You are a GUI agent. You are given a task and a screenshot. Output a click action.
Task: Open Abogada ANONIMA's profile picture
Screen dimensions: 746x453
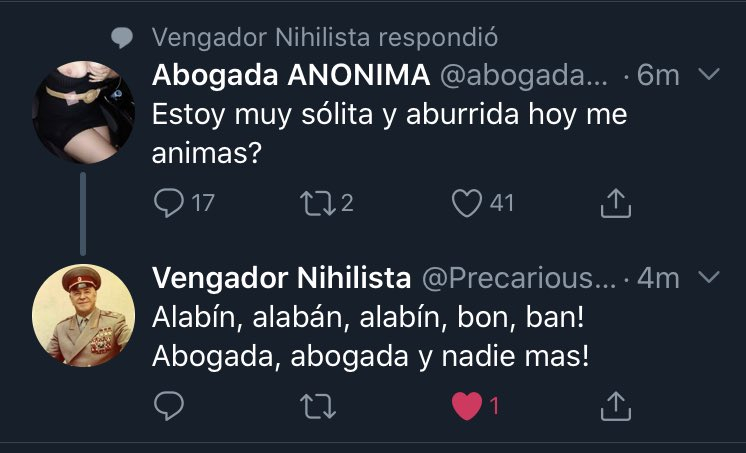tap(84, 113)
